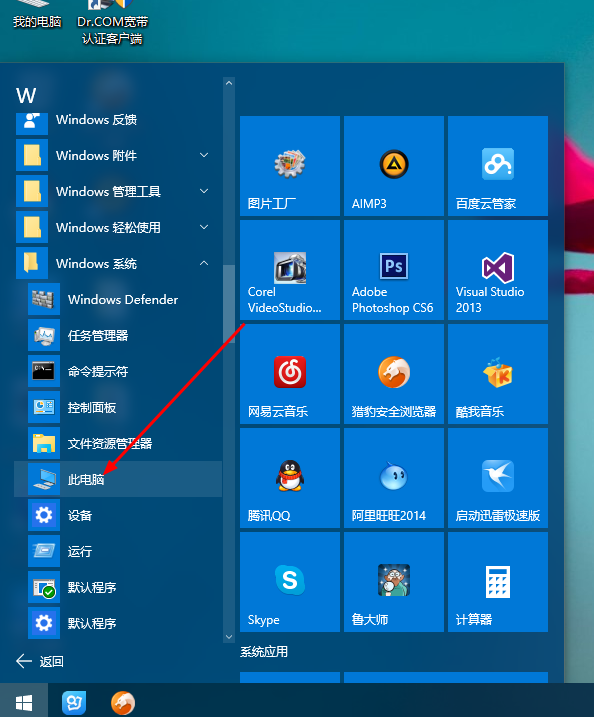
Task: Launch 文件资源管理器 file explorer
Action: point(118,443)
